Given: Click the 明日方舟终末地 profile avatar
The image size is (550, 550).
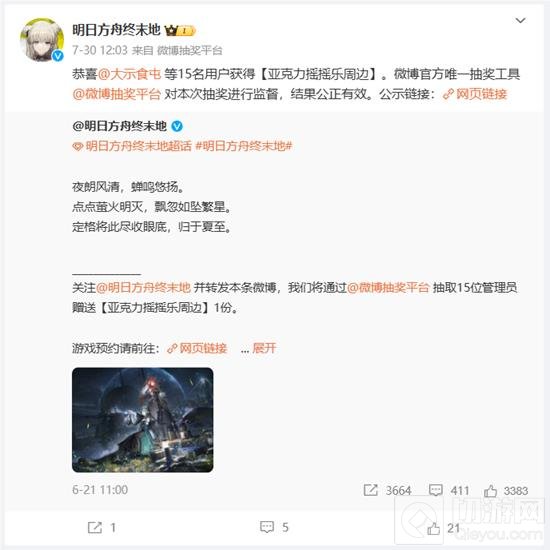Looking at the screenshot, I should tap(42, 40).
